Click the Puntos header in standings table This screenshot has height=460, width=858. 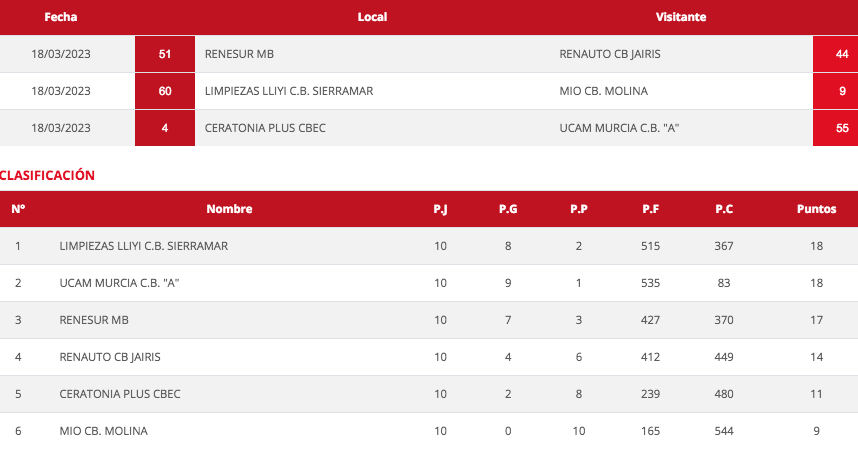point(816,209)
